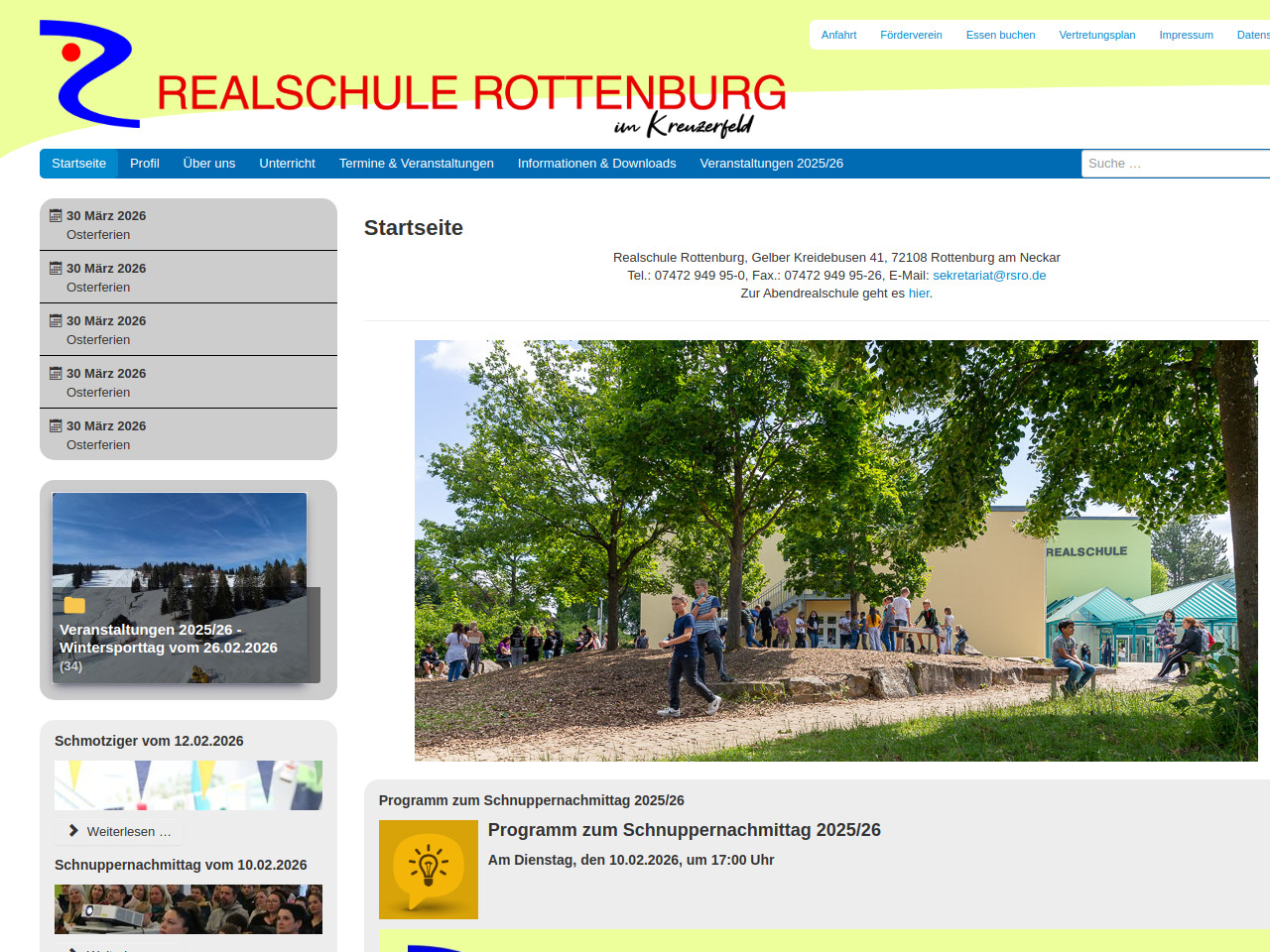1270x952 pixels.
Task: Open the Vertretungsplan link
Action: (x=1096, y=35)
